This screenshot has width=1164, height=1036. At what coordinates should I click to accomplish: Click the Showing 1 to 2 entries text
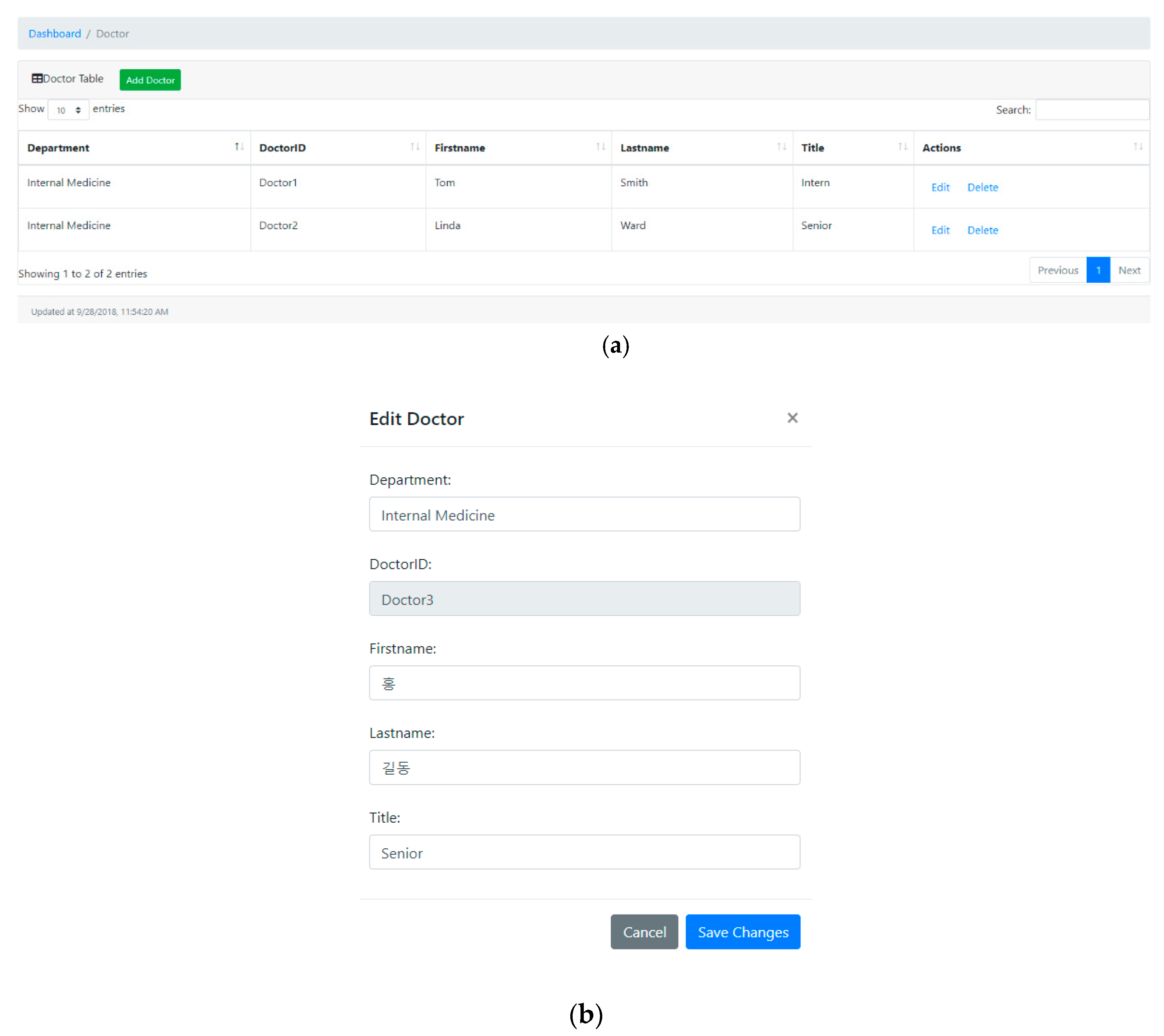coord(83,274)
